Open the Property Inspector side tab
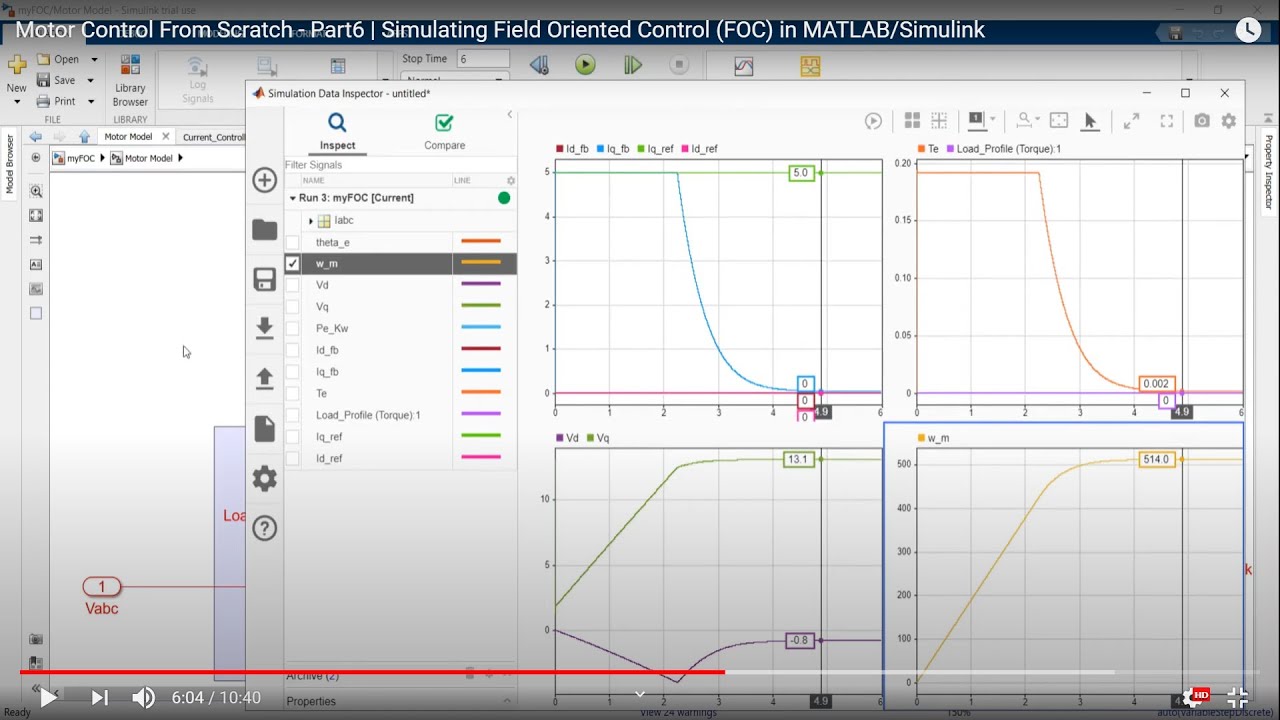 pos(1269,172)
